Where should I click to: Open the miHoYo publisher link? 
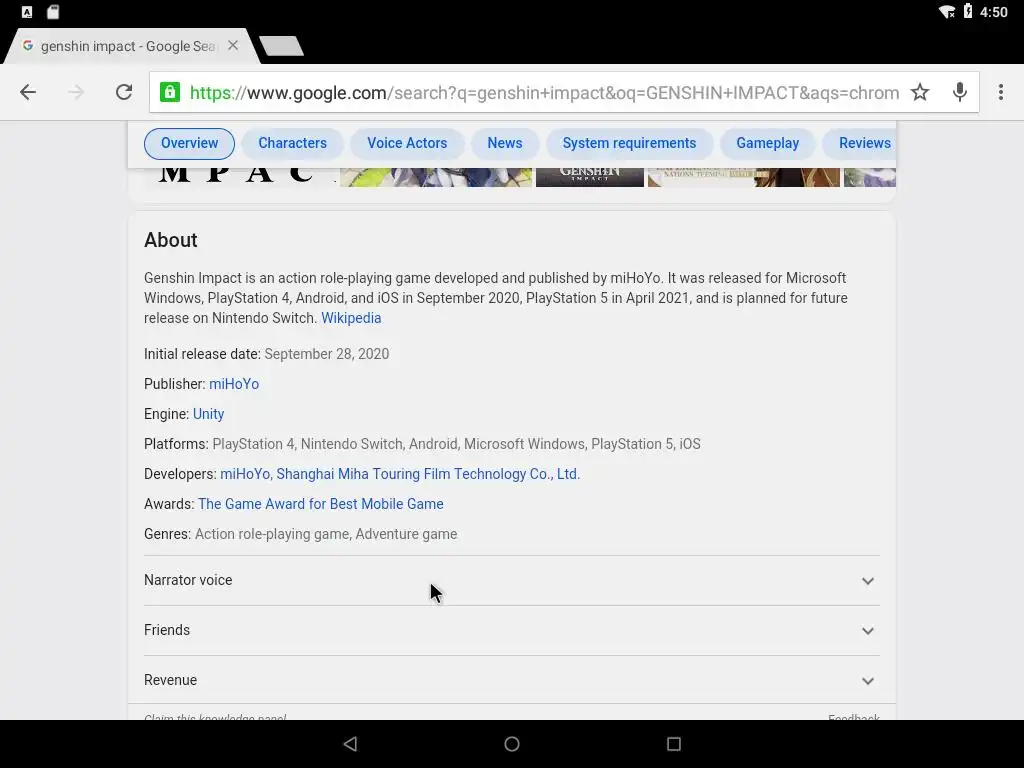point(234,384)
